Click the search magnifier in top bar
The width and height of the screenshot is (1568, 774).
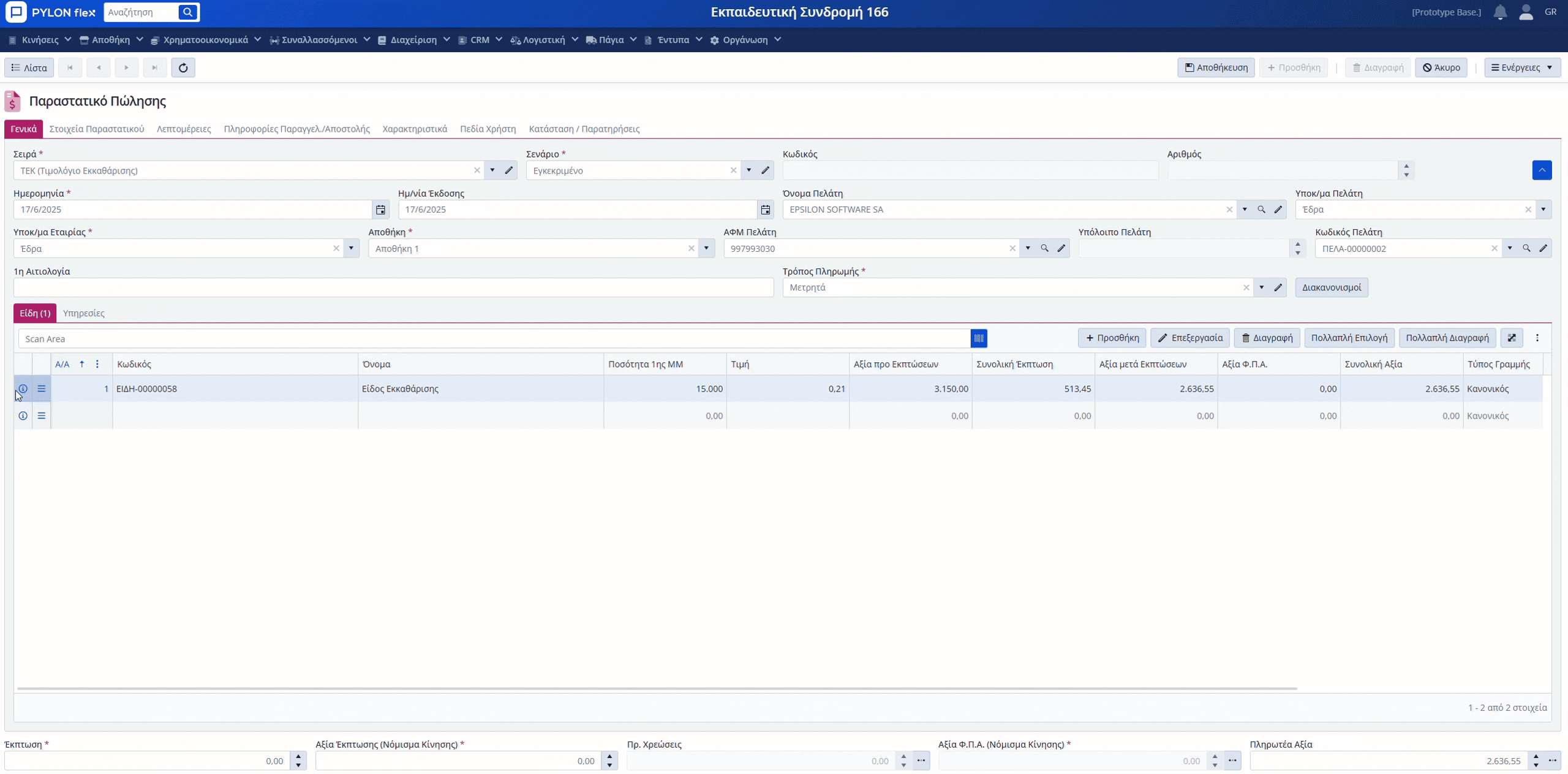click(188, 12)
